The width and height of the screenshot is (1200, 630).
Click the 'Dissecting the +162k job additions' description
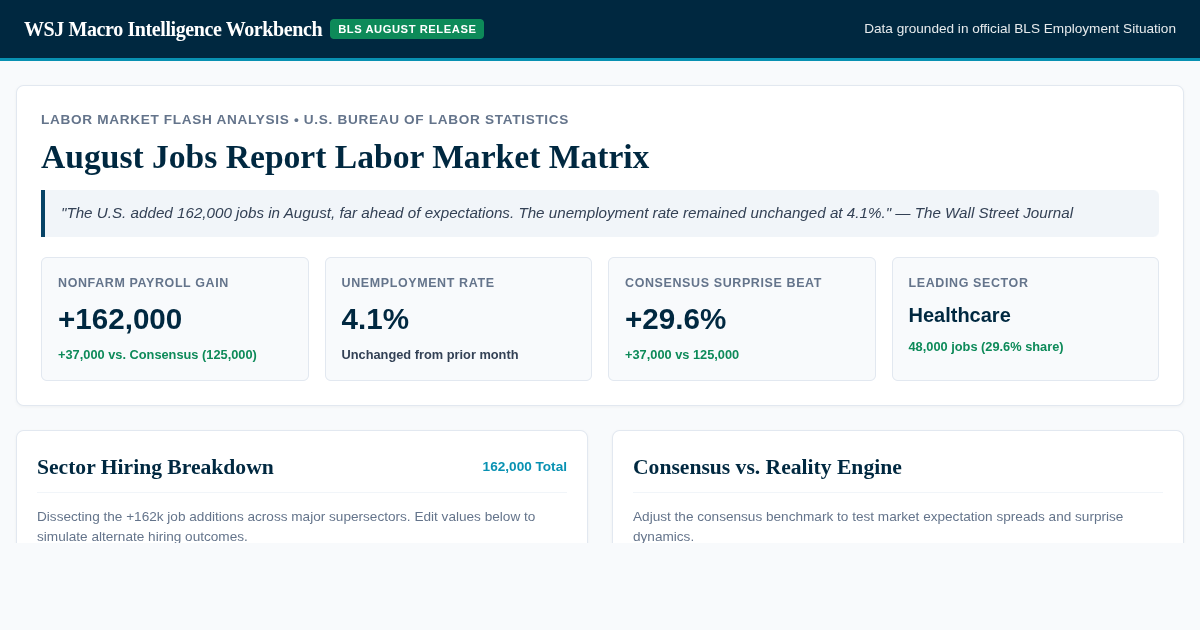click(x=286, y=526)
